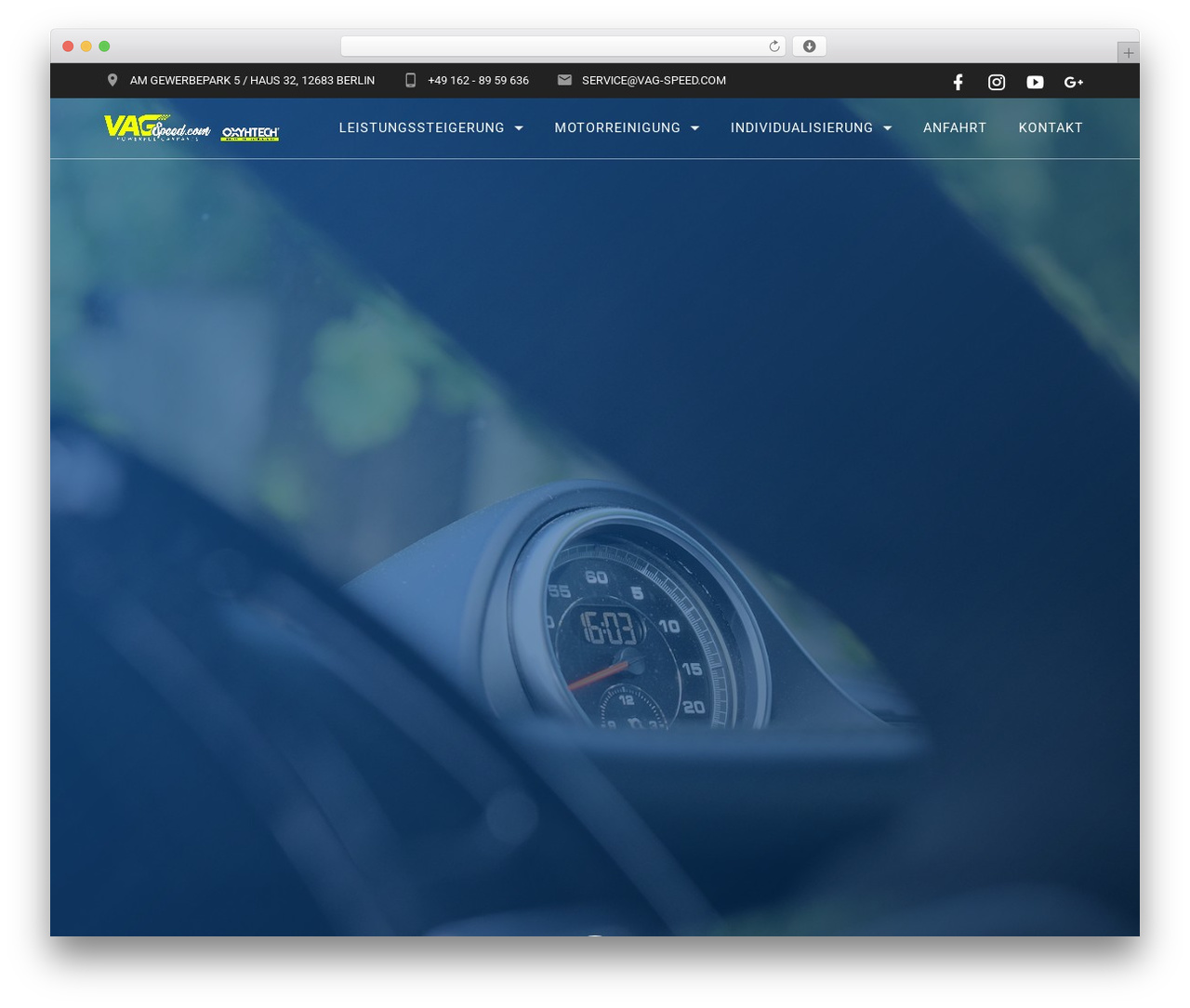Click the VAG Speed logo
This screenshot has height=1008, width=1190.
coord(157,127)
